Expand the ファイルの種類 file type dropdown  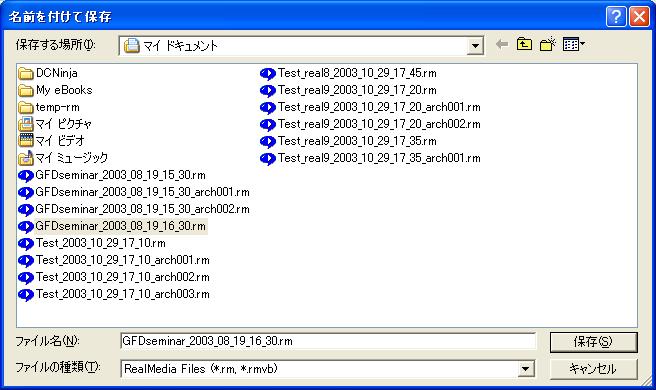click(x=525, y=369)
